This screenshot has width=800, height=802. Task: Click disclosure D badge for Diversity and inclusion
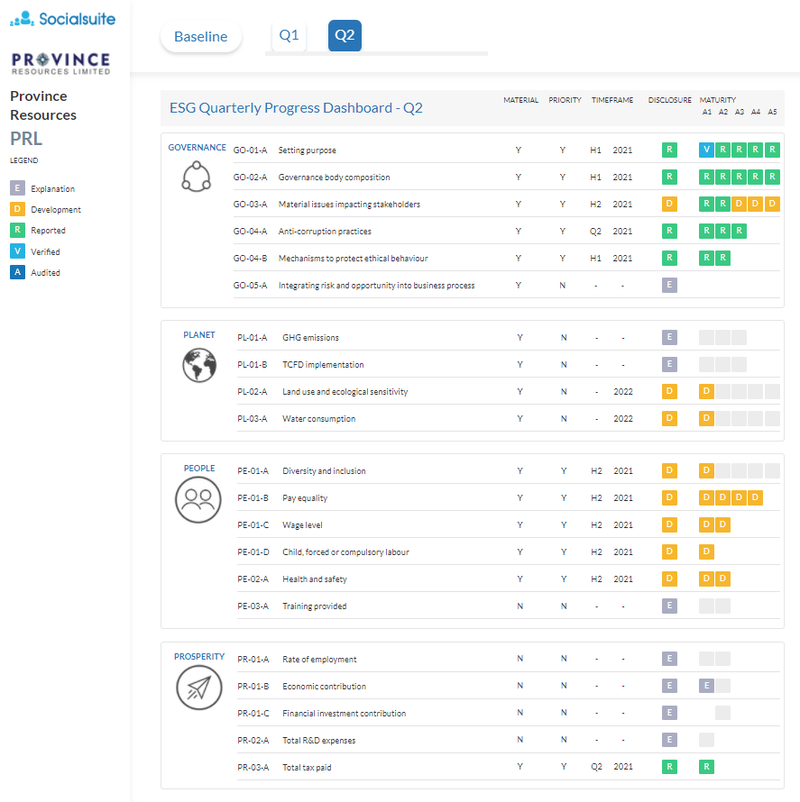669,471
